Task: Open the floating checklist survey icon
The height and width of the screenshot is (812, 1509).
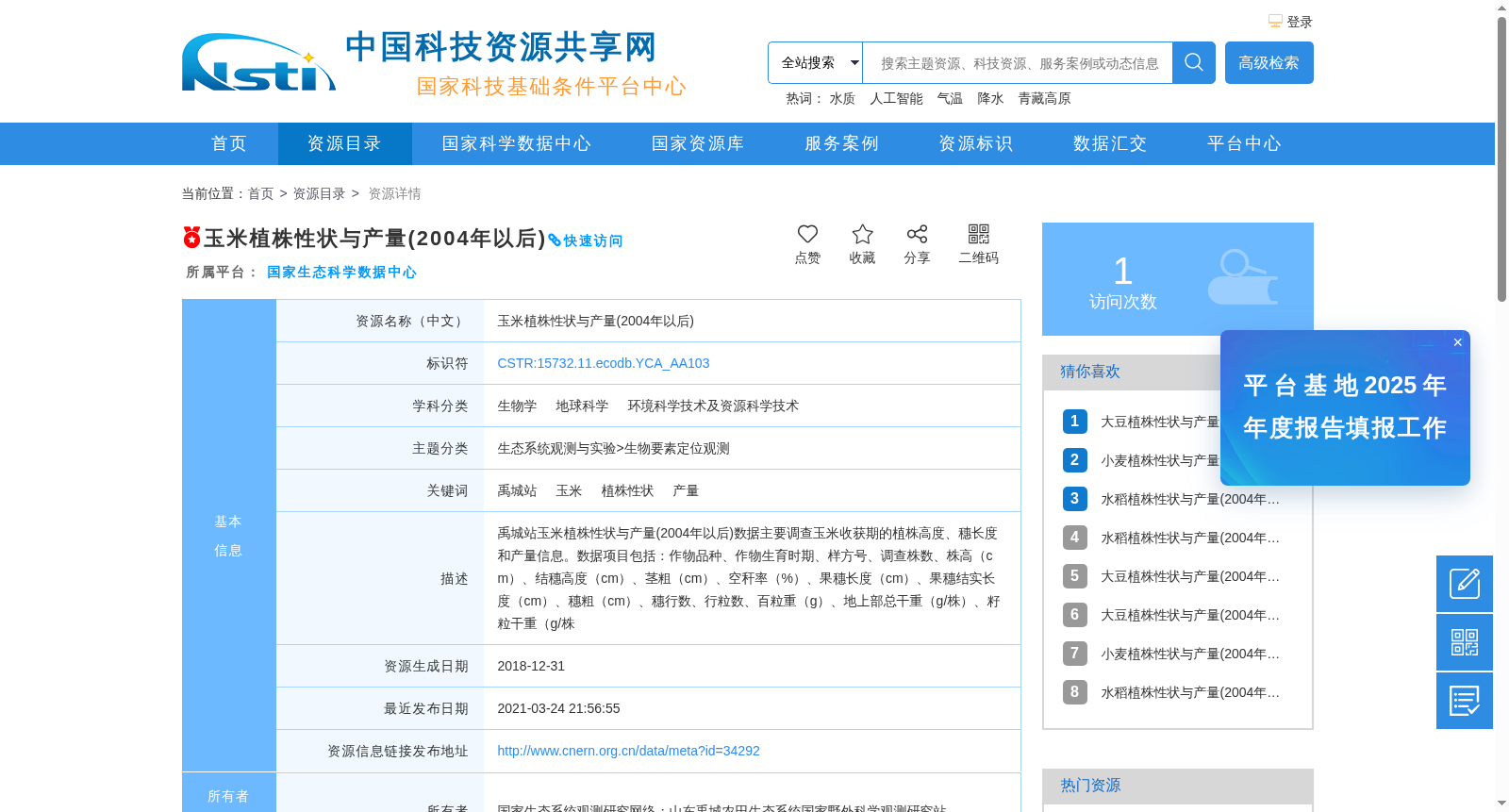Action: pyautogui.click(x=1465, y=701)
